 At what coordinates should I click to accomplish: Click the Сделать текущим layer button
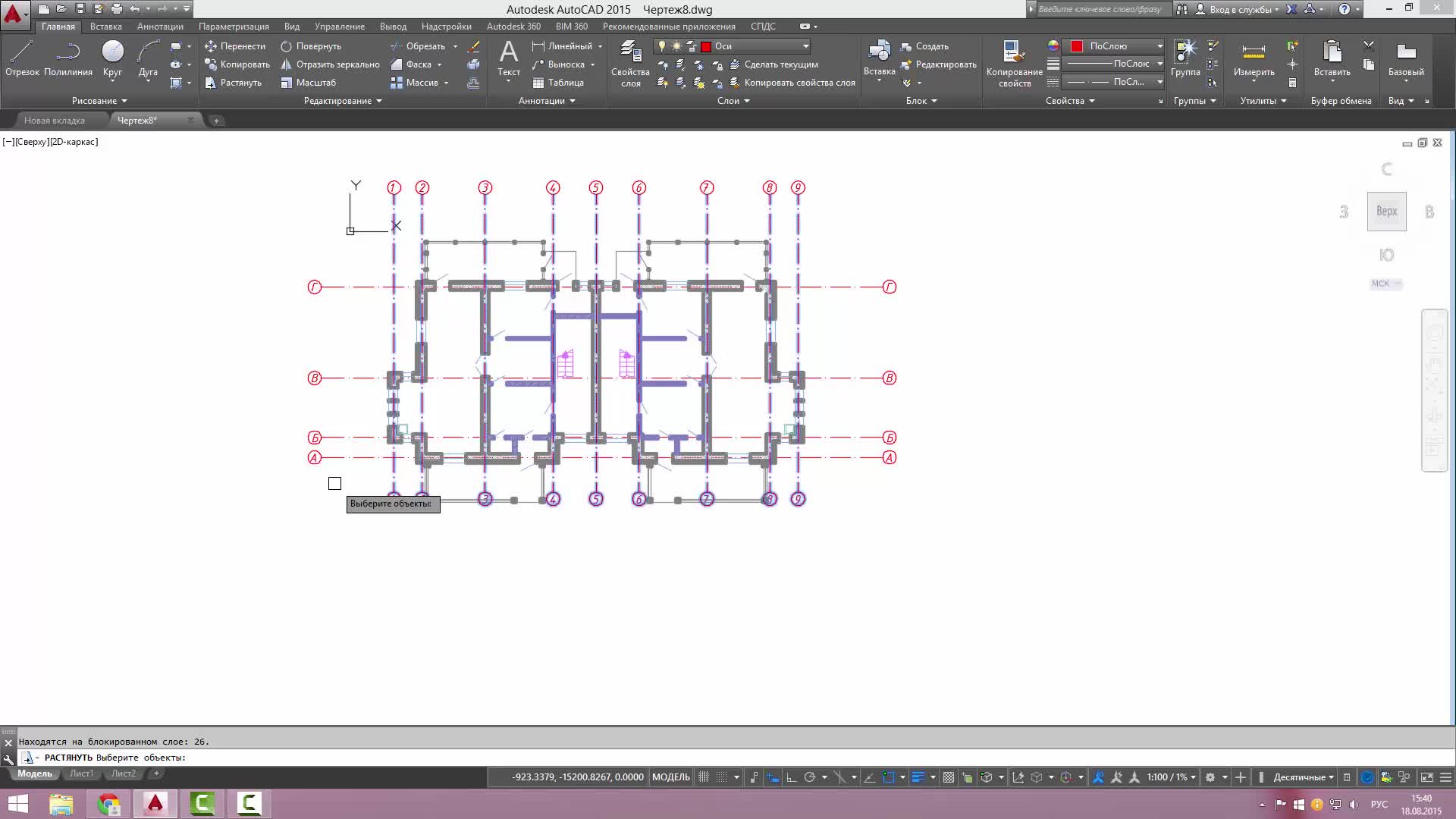tap(773, 64)
